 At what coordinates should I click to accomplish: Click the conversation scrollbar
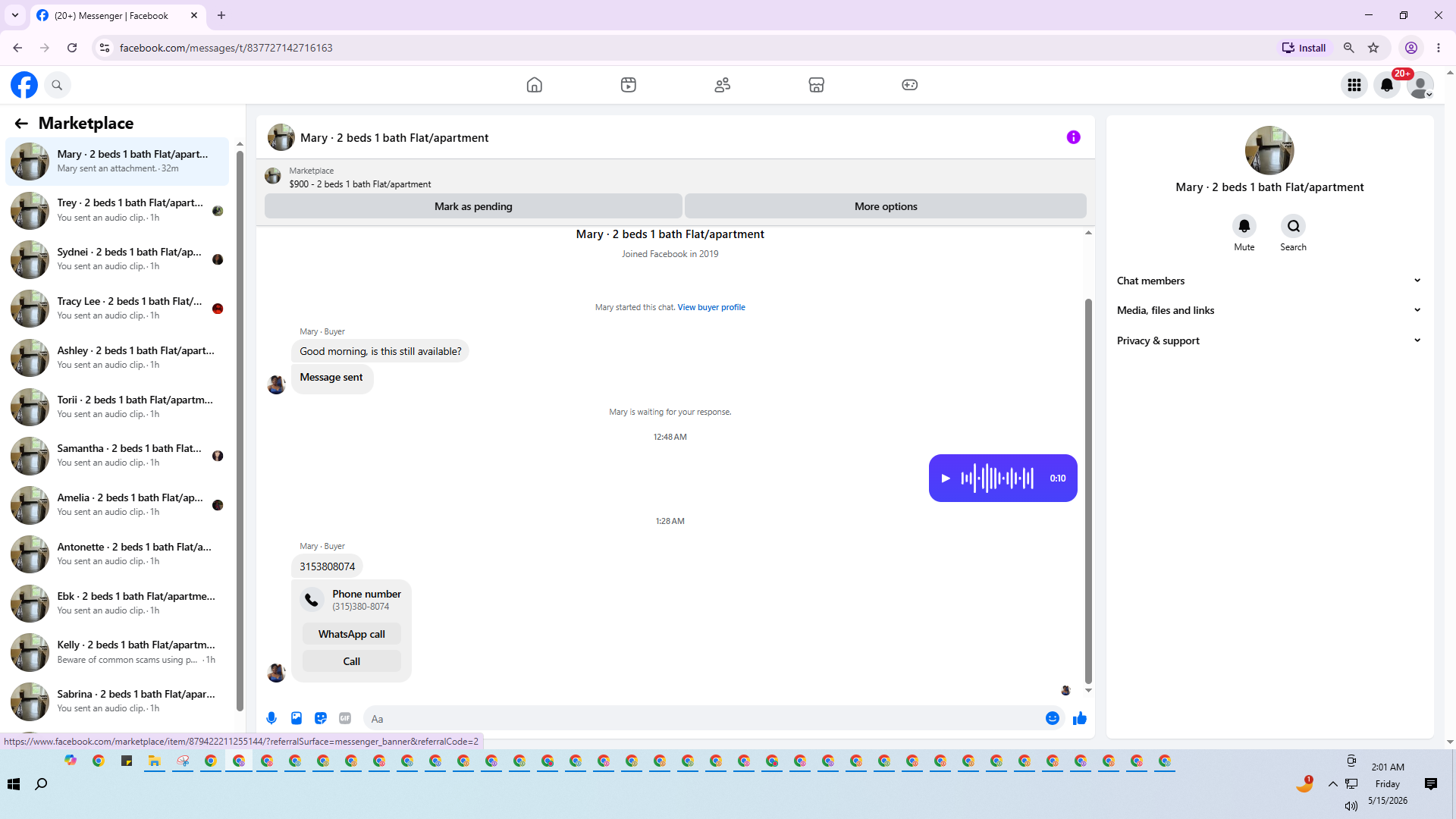[1088, 491]
